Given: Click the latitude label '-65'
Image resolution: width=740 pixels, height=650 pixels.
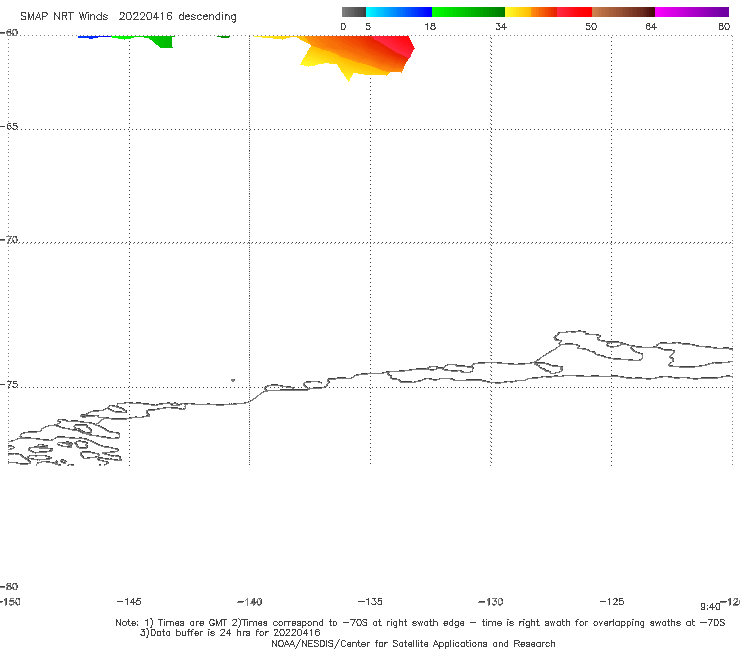Looking at the screenshot, I should click(9, 127).
